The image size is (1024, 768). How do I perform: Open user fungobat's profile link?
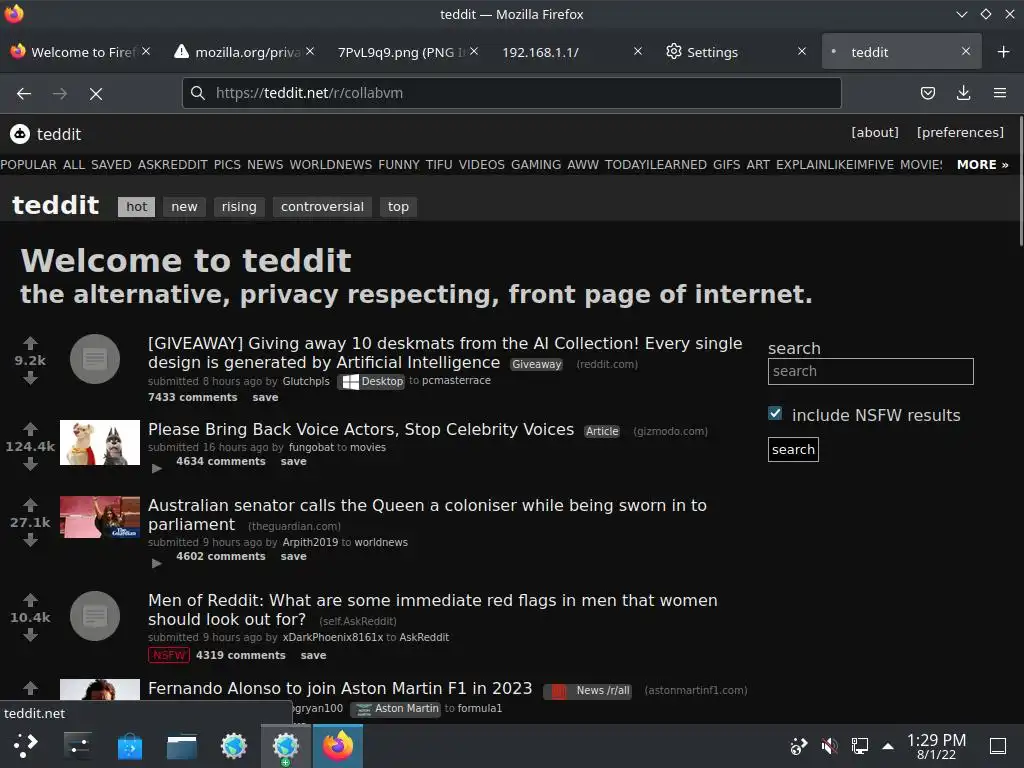point(311,447)
